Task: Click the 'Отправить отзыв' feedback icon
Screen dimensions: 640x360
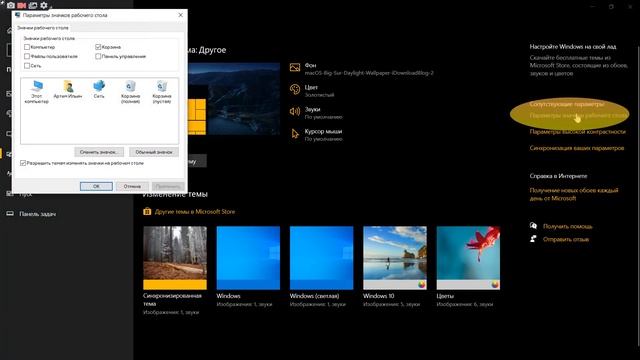Action: pyautogui.click(x=533, y=239)
